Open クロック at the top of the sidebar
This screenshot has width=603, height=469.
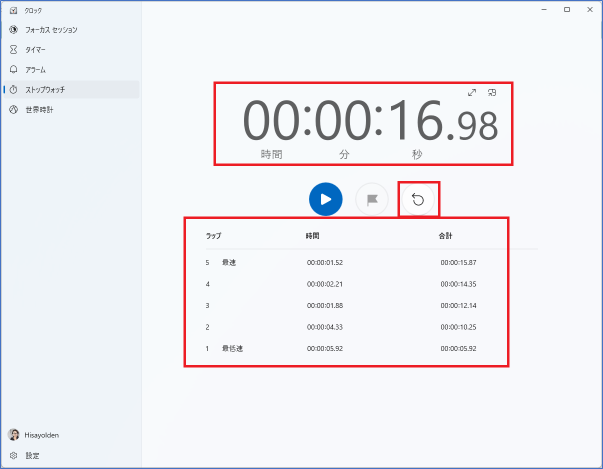(33, 9)
